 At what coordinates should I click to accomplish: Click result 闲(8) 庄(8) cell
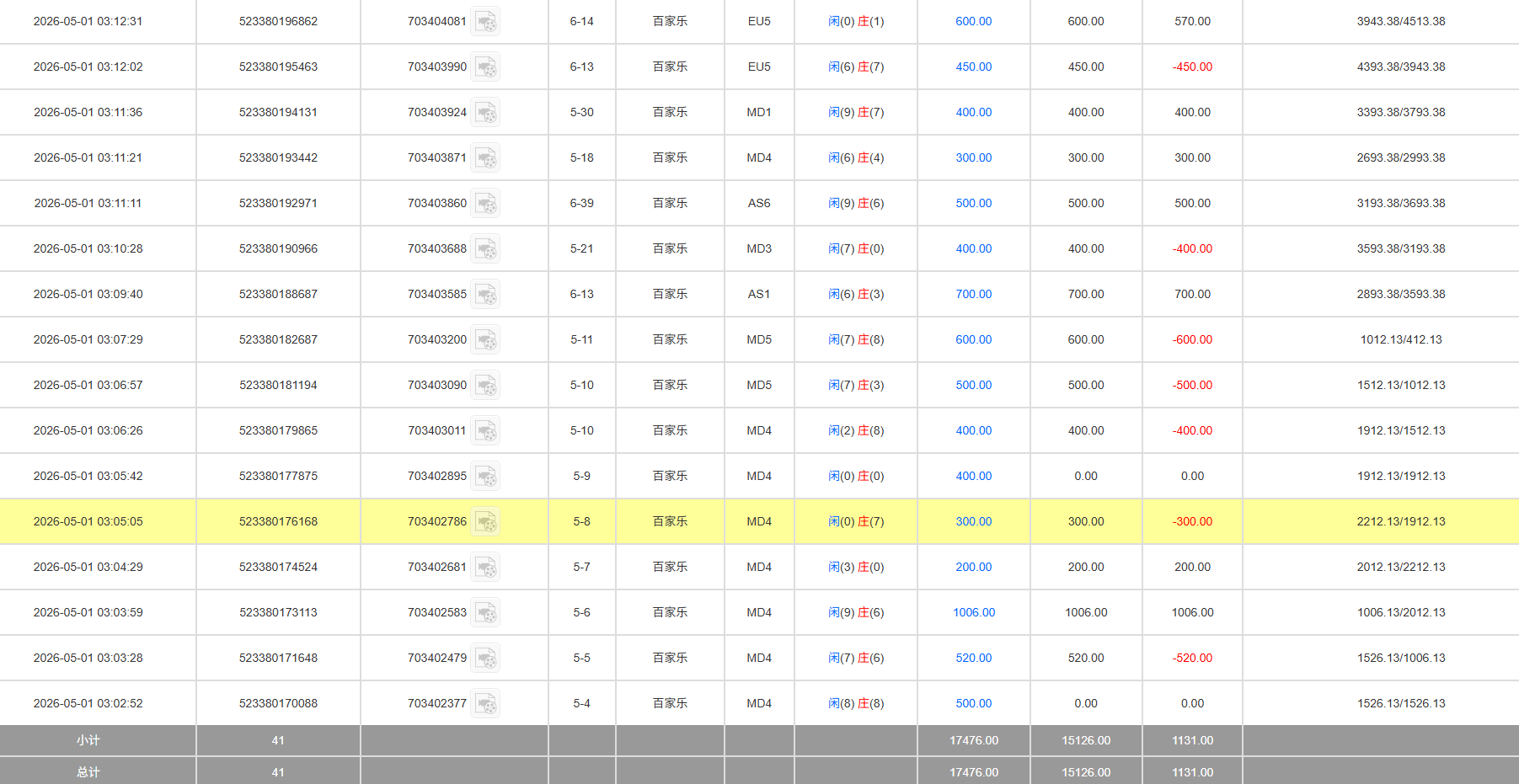coord(856,703)
